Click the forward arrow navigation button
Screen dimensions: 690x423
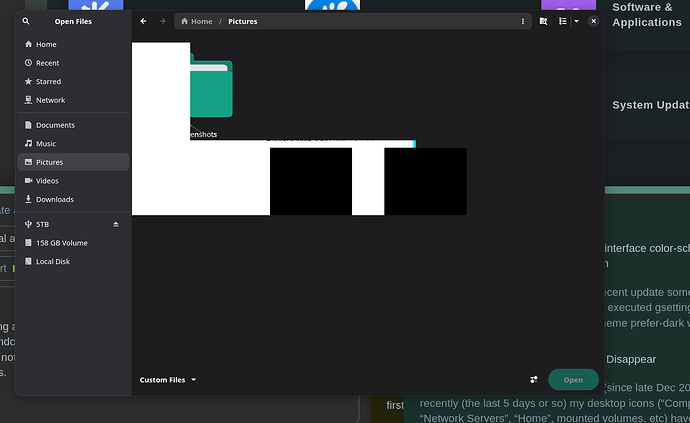163,21
